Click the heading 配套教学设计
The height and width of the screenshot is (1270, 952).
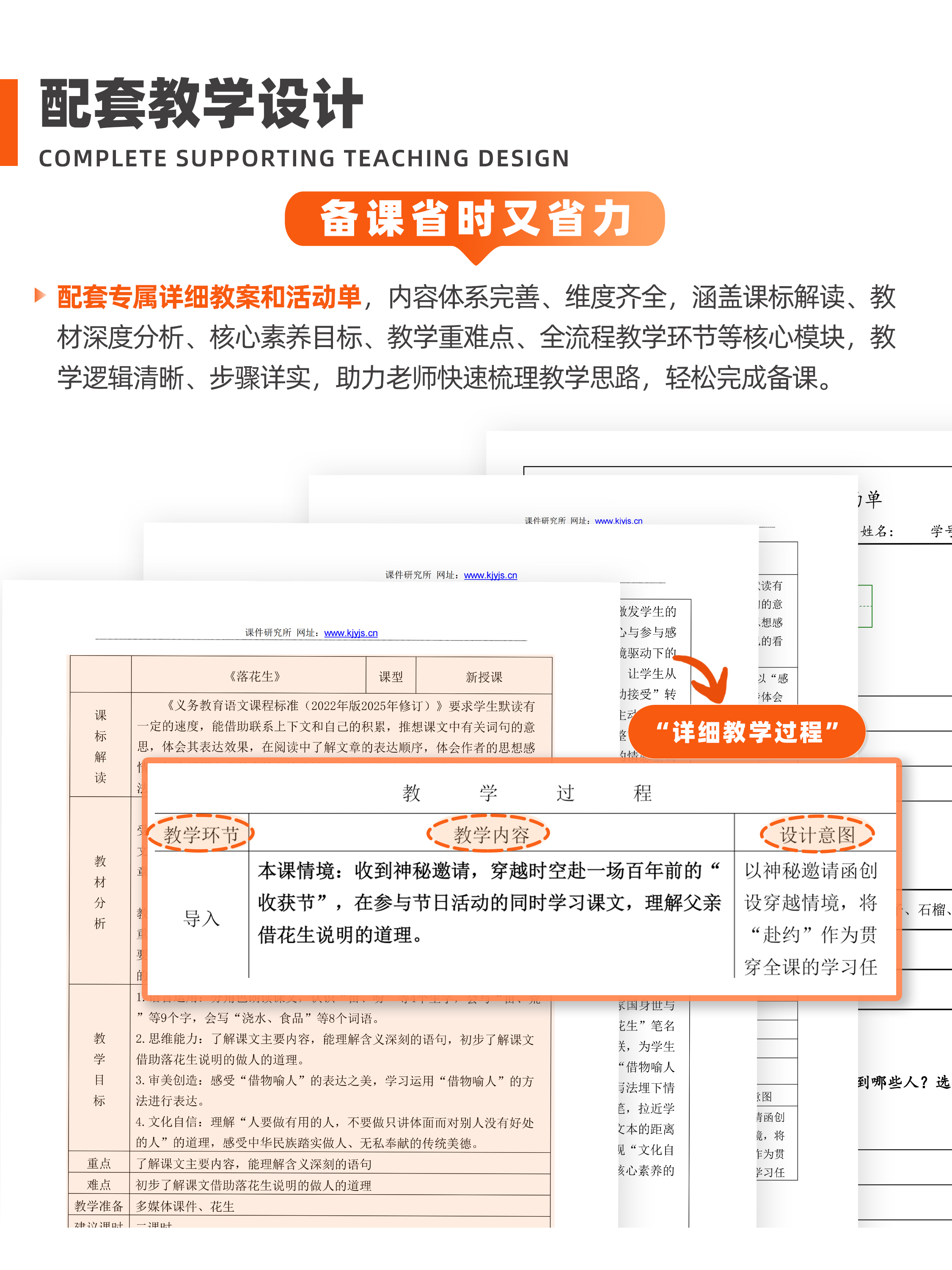201,104
